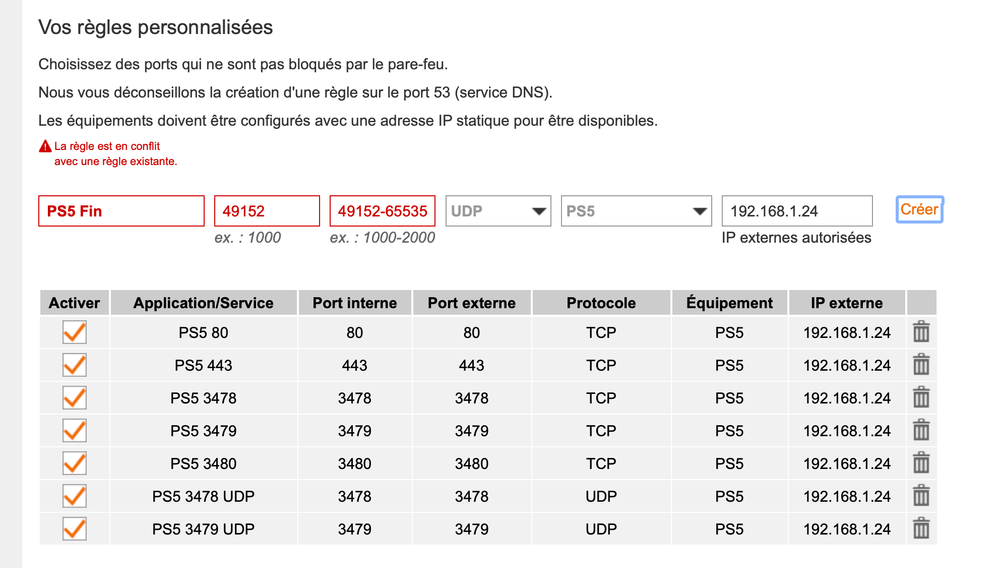Viewport: 999px width, 568px height.
Task: Click the PS5 Fin rule name field
Action: click(x=121, y=211)
